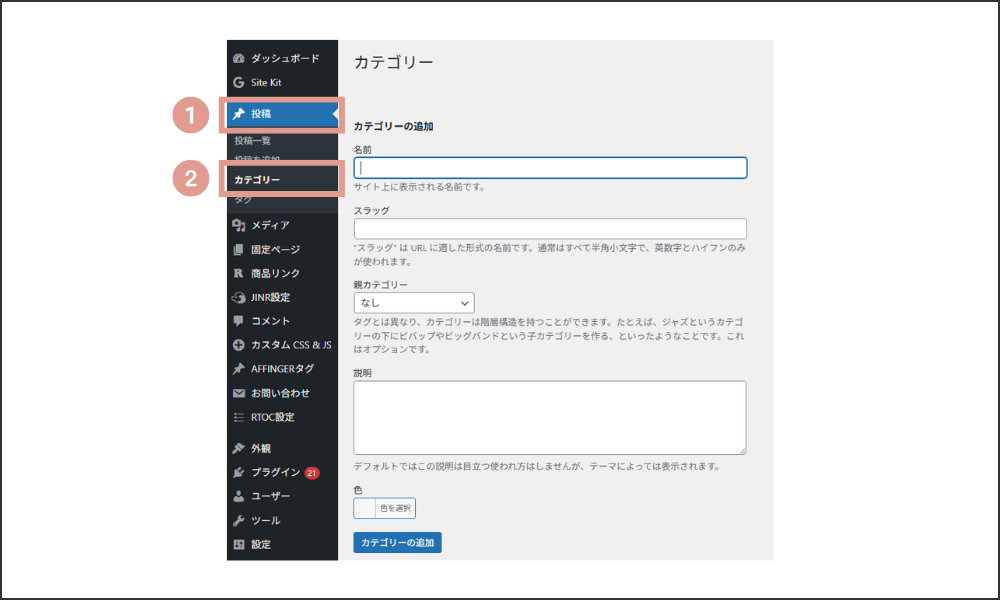
Task: Select 投稿 in the sidebar
Action: pos(283,113)
